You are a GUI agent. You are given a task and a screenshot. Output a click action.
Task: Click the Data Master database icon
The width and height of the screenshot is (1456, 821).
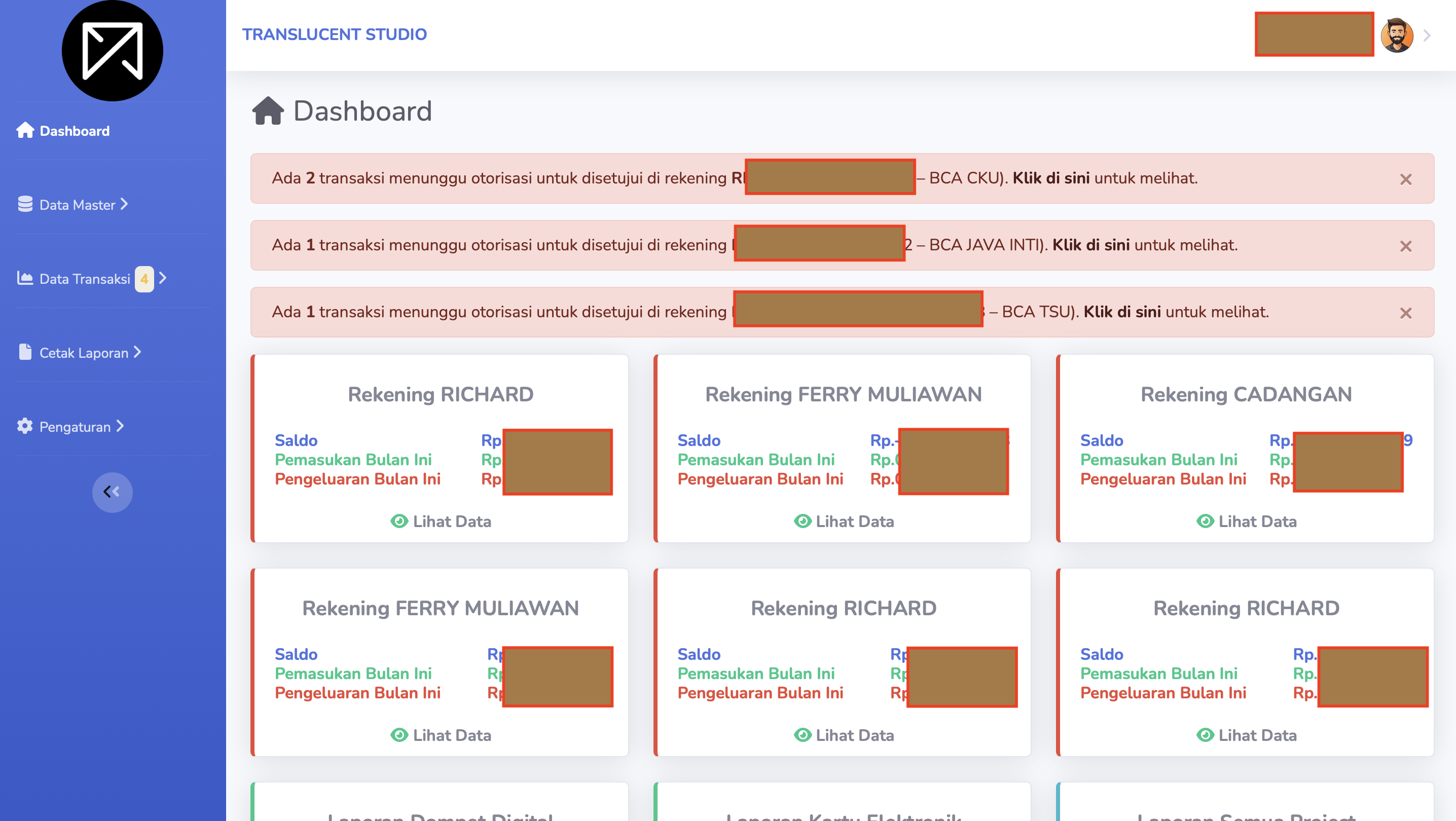(25, 204)
